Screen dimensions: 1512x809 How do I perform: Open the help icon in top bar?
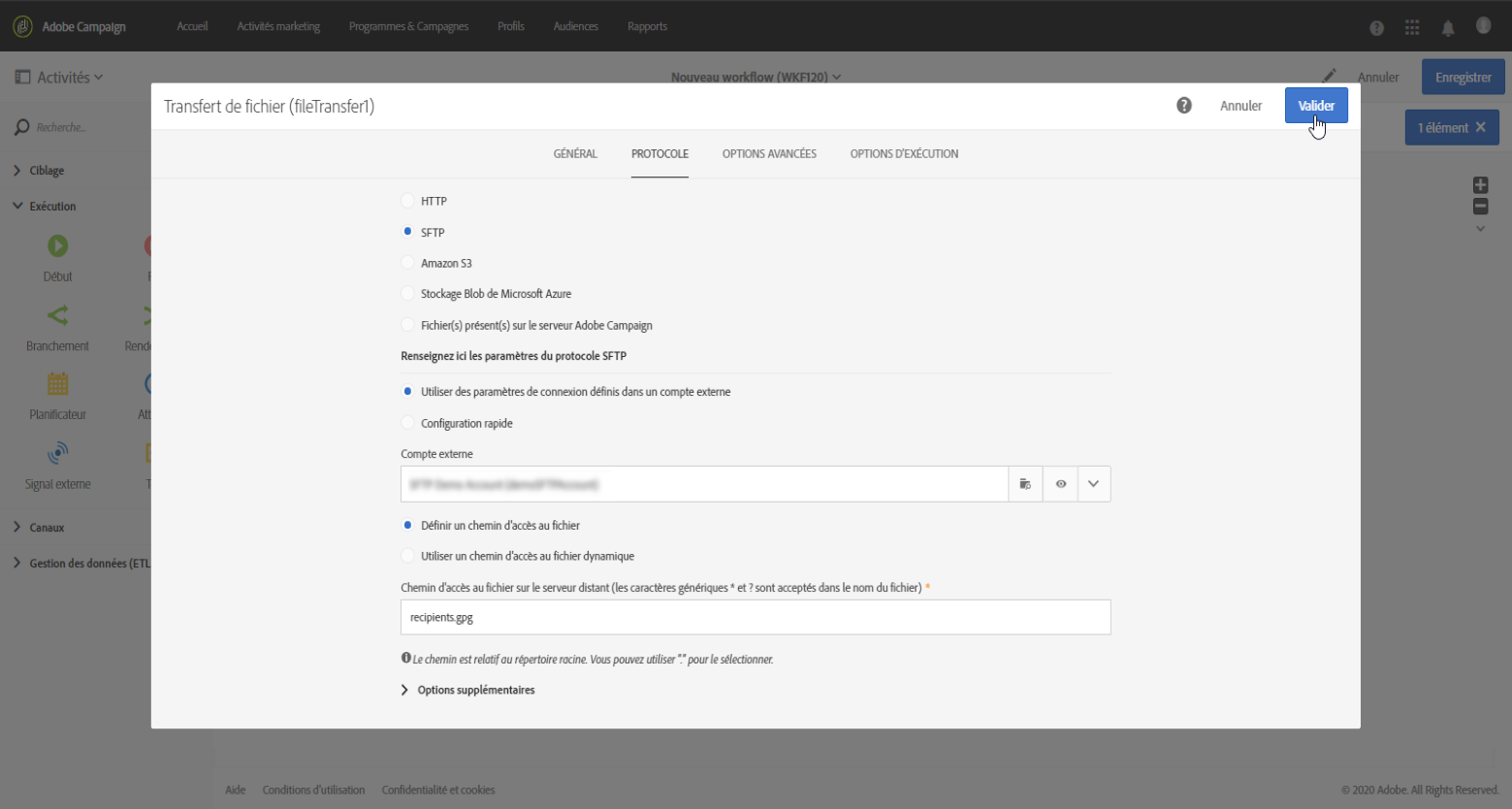1376,28
